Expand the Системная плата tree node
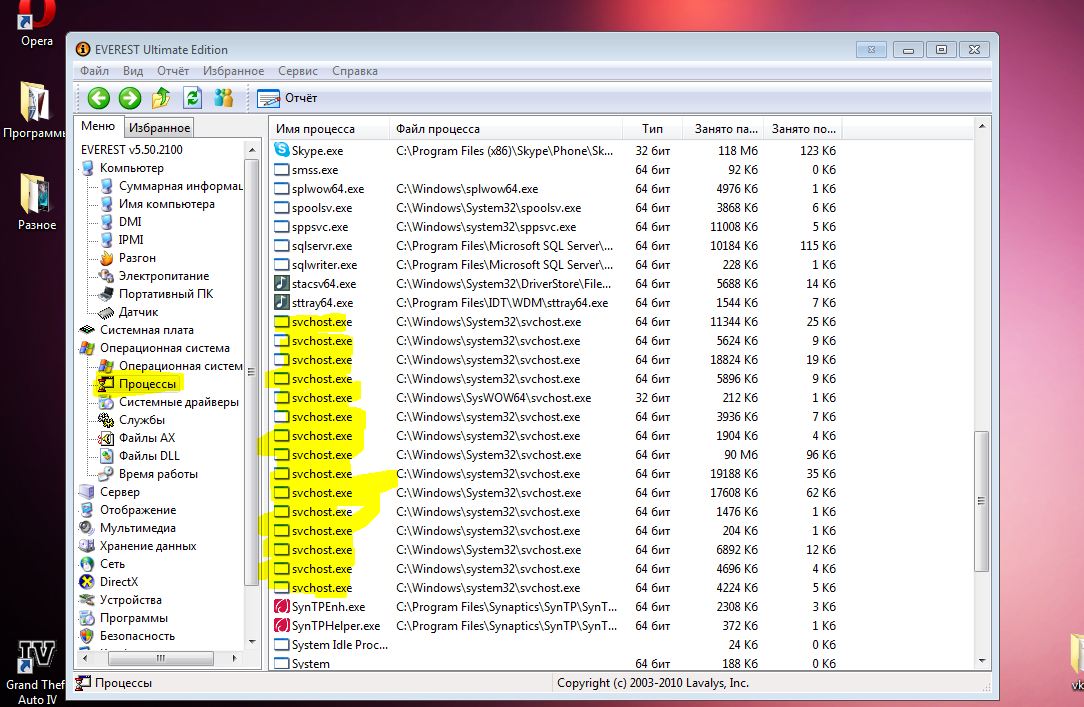Screen dimensions: 1084x707 click(x=146, y=330)
